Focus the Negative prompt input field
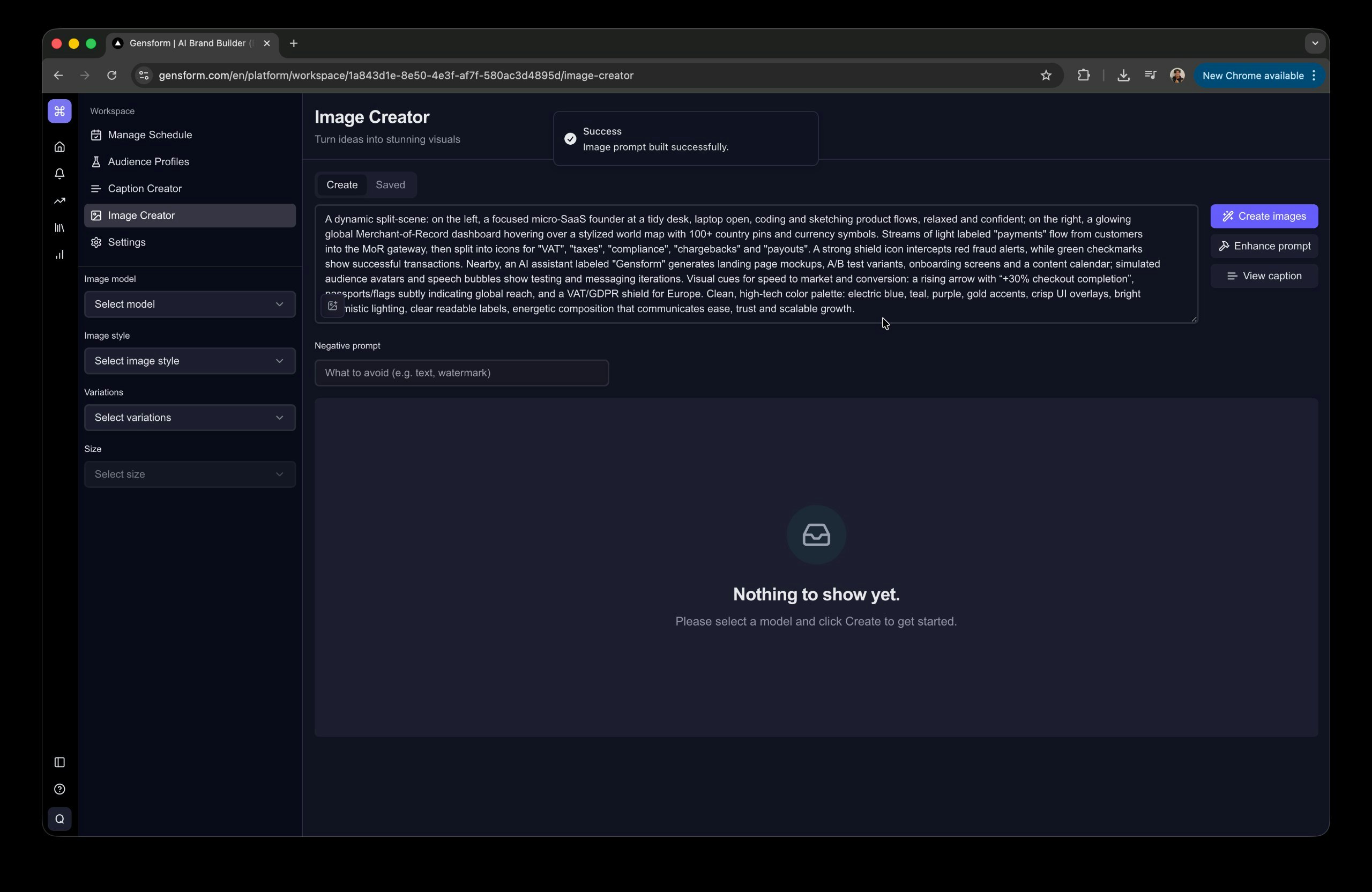Viewport: 1372px width, 892px height. click(461, 373)
